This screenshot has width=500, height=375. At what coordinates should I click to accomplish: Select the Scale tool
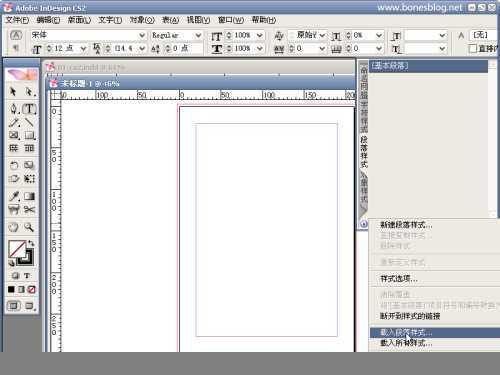tap(29, 165)
